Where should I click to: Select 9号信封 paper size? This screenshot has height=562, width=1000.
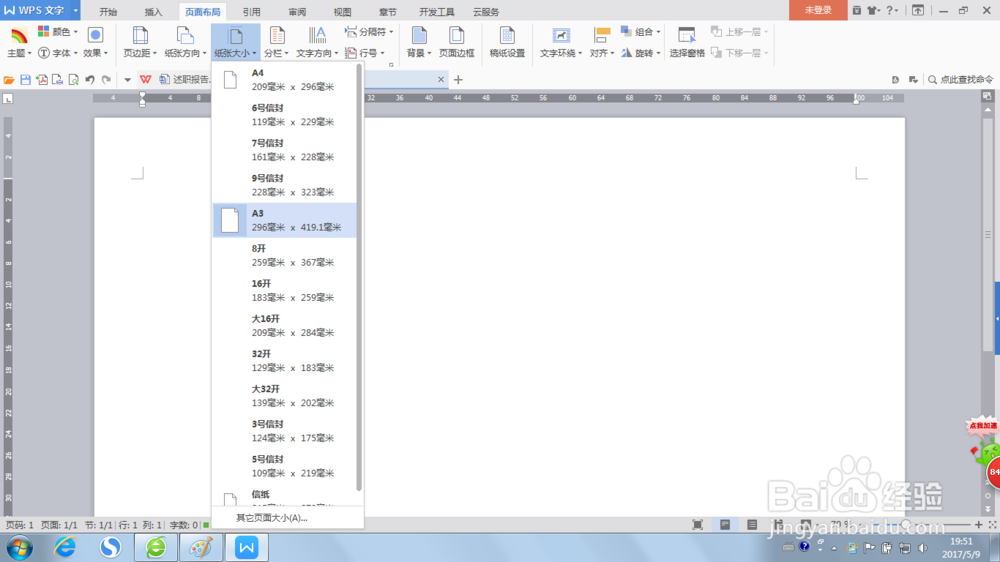click(x=284, y=185)
